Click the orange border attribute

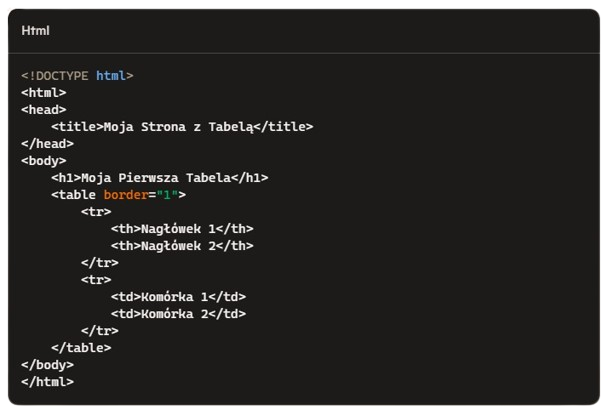click(126, 195)
